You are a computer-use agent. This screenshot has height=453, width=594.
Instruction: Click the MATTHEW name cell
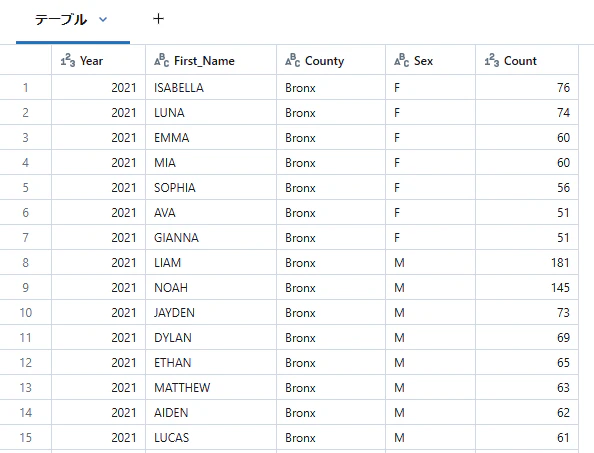point(211,387)
